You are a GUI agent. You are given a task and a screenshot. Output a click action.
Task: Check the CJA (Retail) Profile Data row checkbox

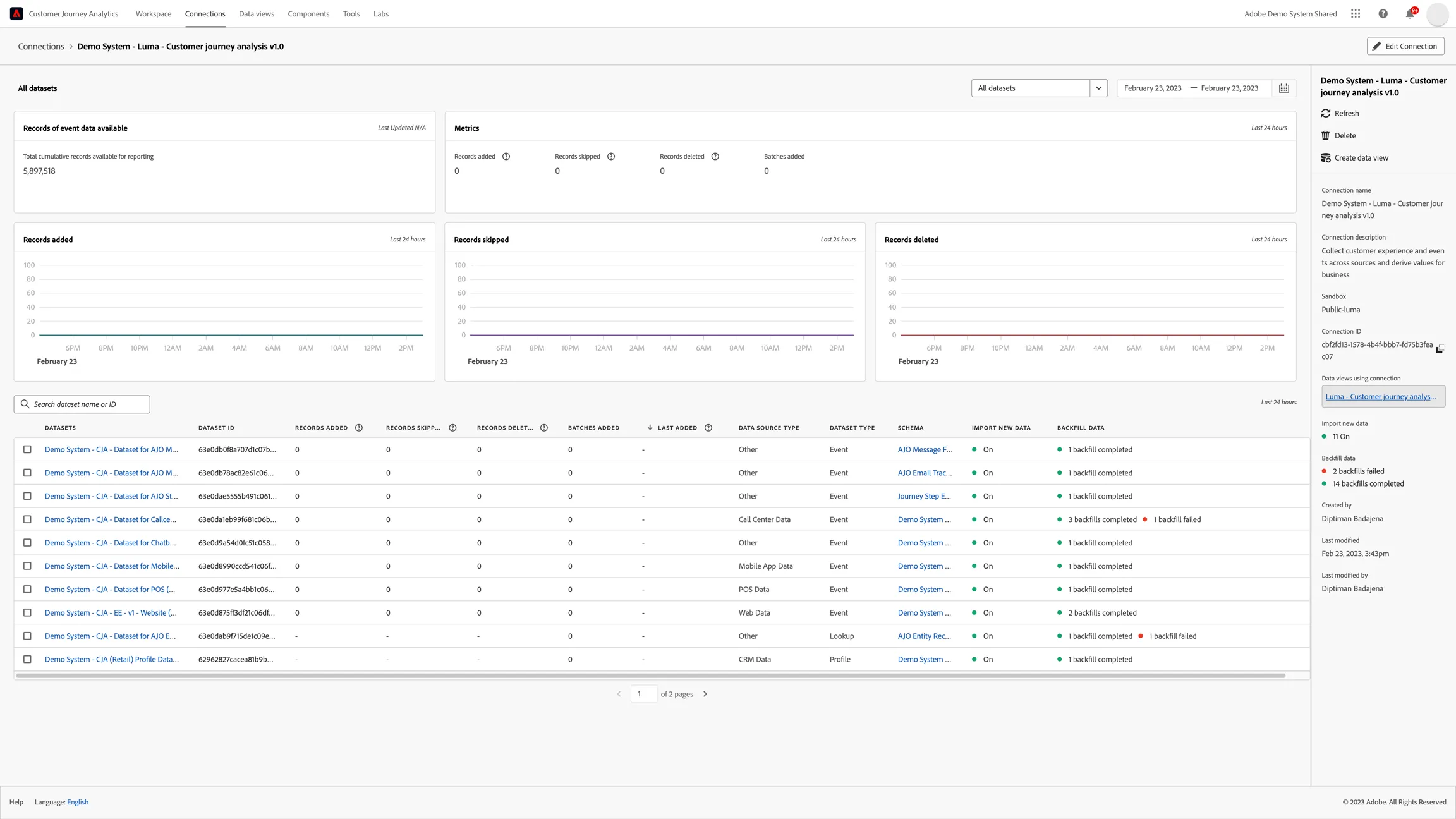27,660
